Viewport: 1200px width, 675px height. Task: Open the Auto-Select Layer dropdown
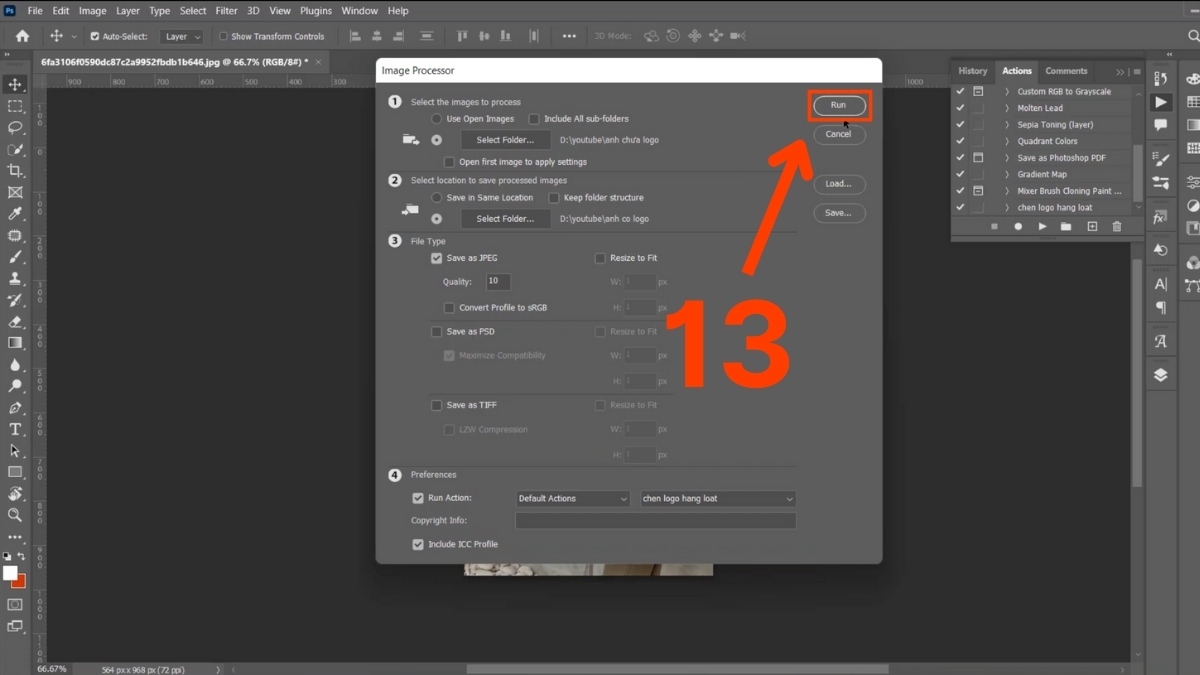point(182,36)
